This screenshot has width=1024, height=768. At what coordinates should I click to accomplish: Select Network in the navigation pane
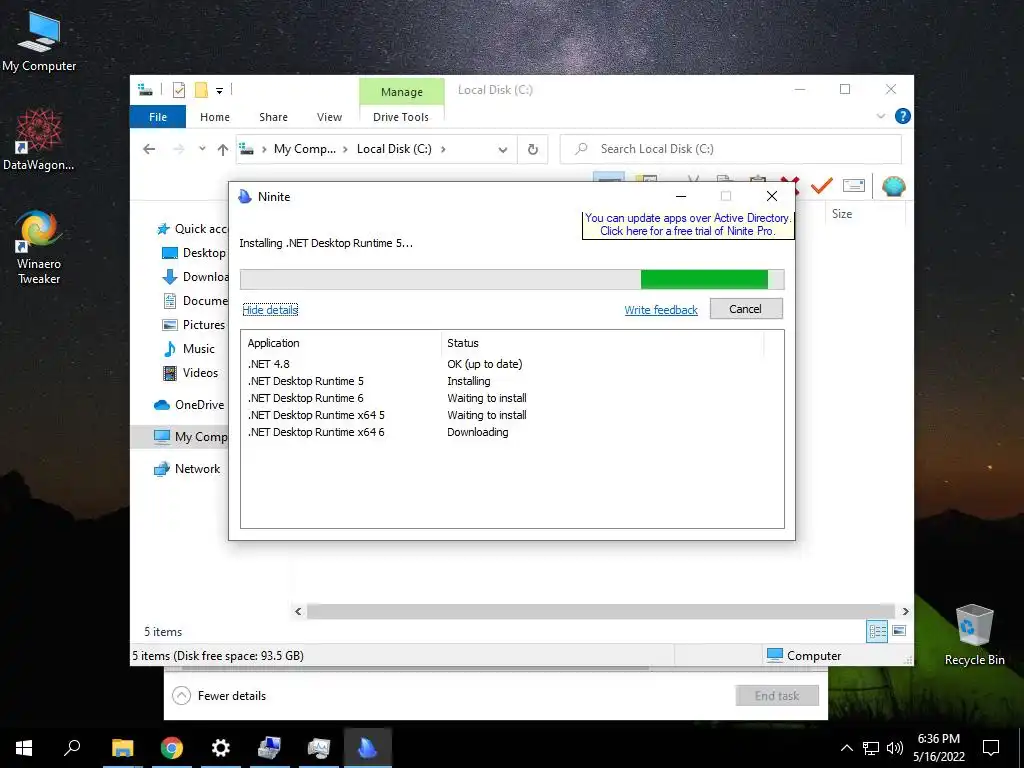coord(187,469)
